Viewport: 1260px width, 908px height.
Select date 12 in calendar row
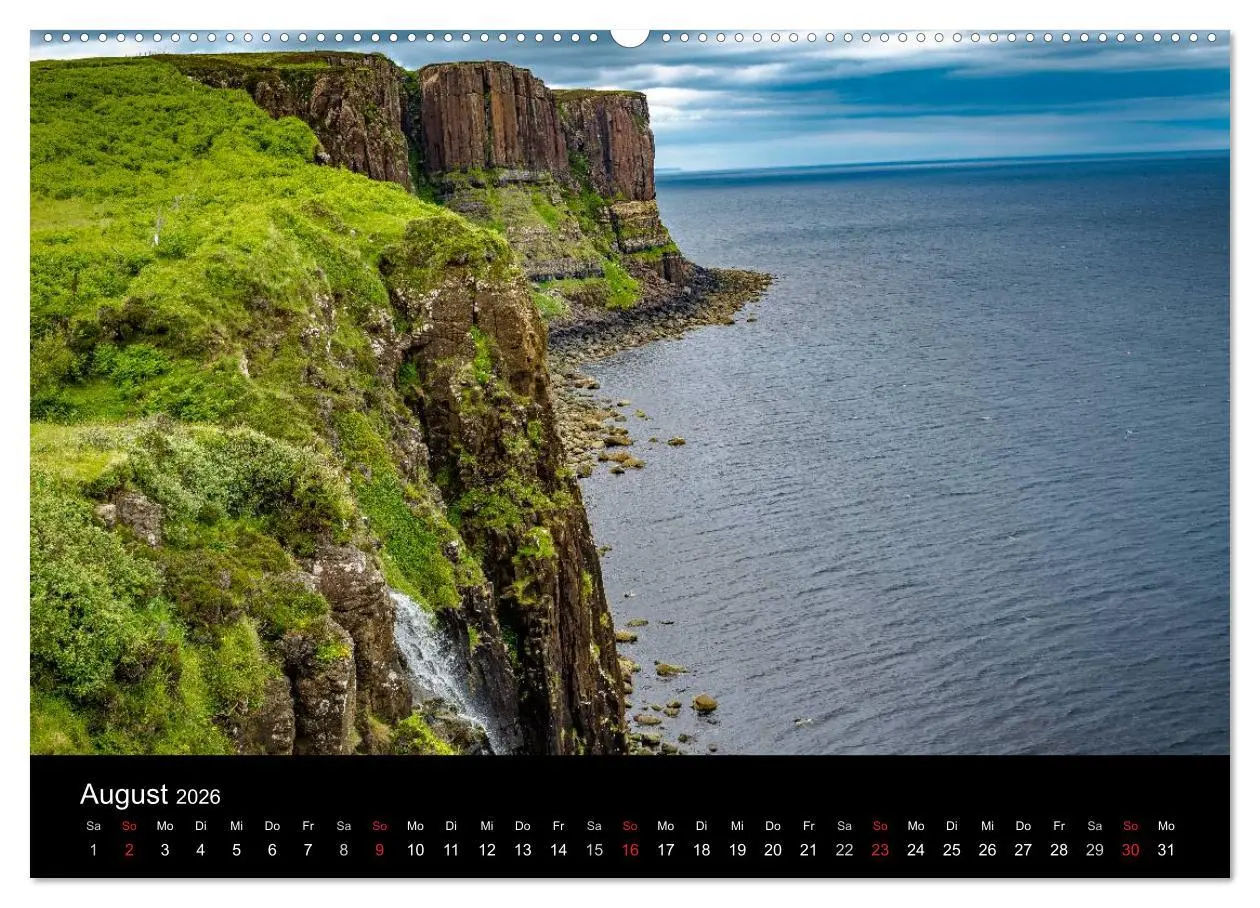[487, 850]
